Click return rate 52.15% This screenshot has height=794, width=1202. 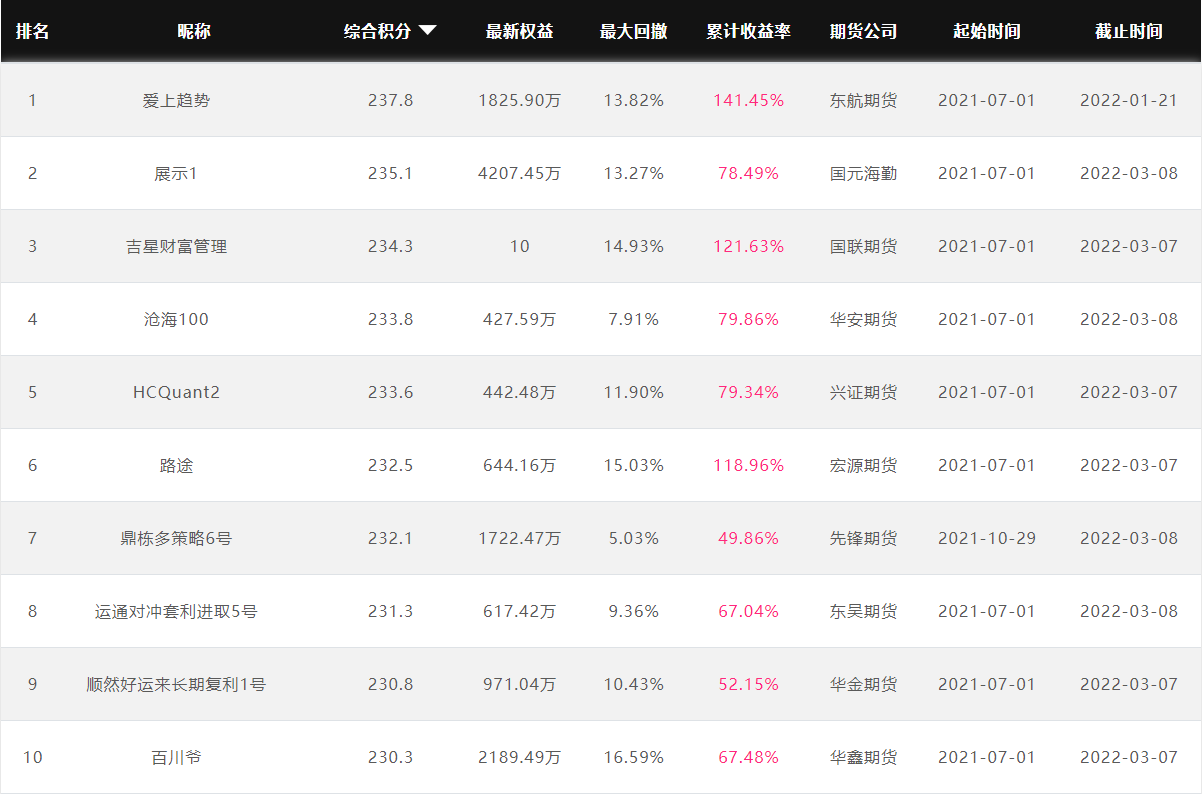749,684
